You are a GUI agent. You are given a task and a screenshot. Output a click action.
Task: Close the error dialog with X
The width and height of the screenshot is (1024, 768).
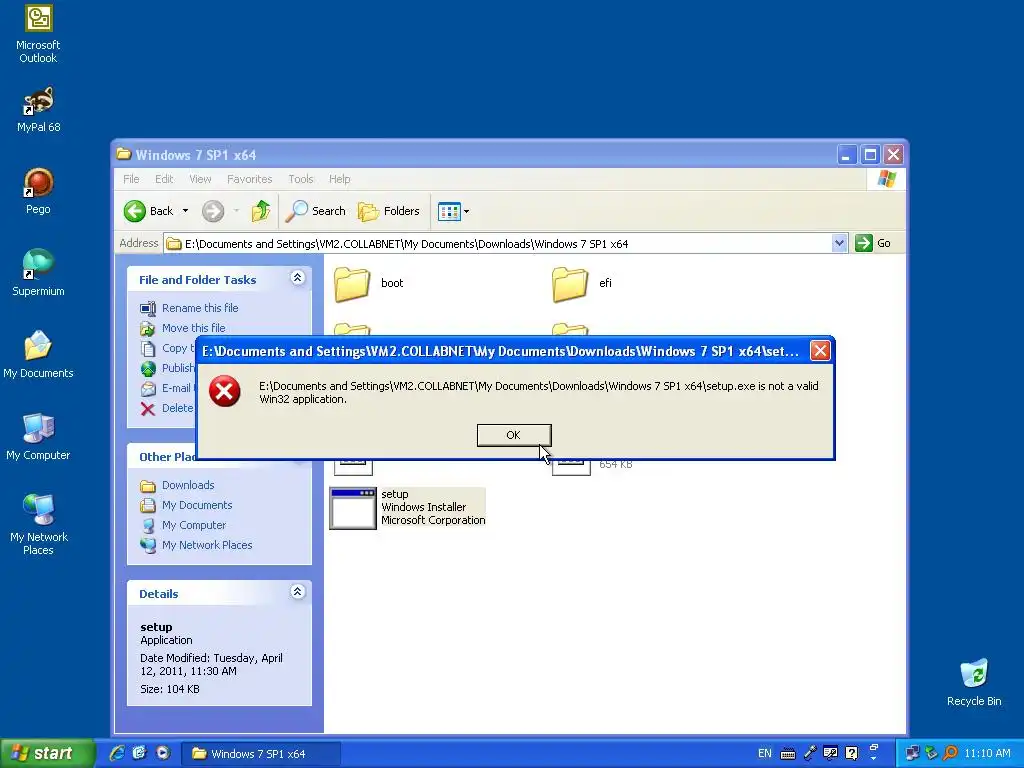[x=820, y=351]
